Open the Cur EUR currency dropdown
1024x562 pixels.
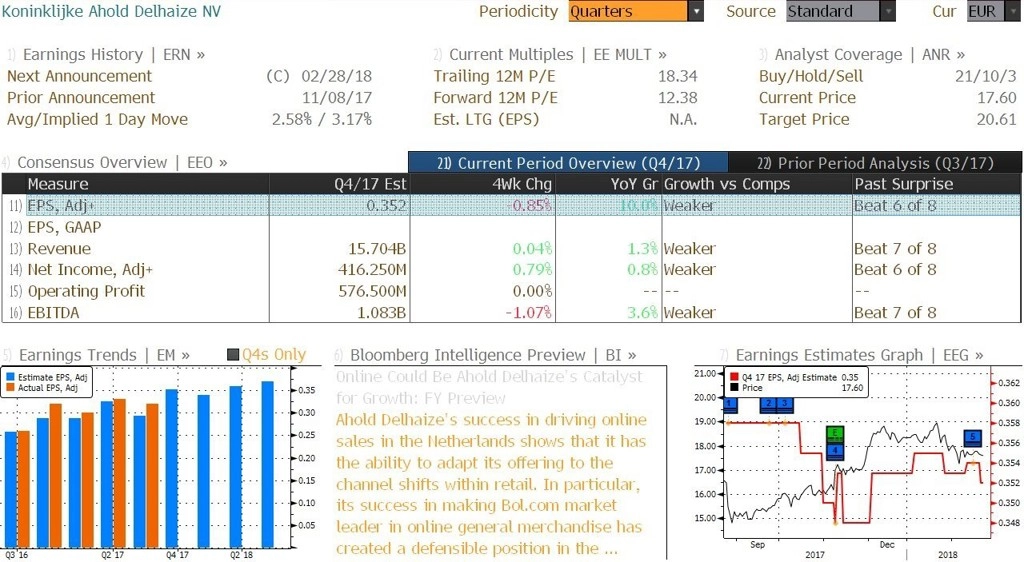tap(1012, 11)
